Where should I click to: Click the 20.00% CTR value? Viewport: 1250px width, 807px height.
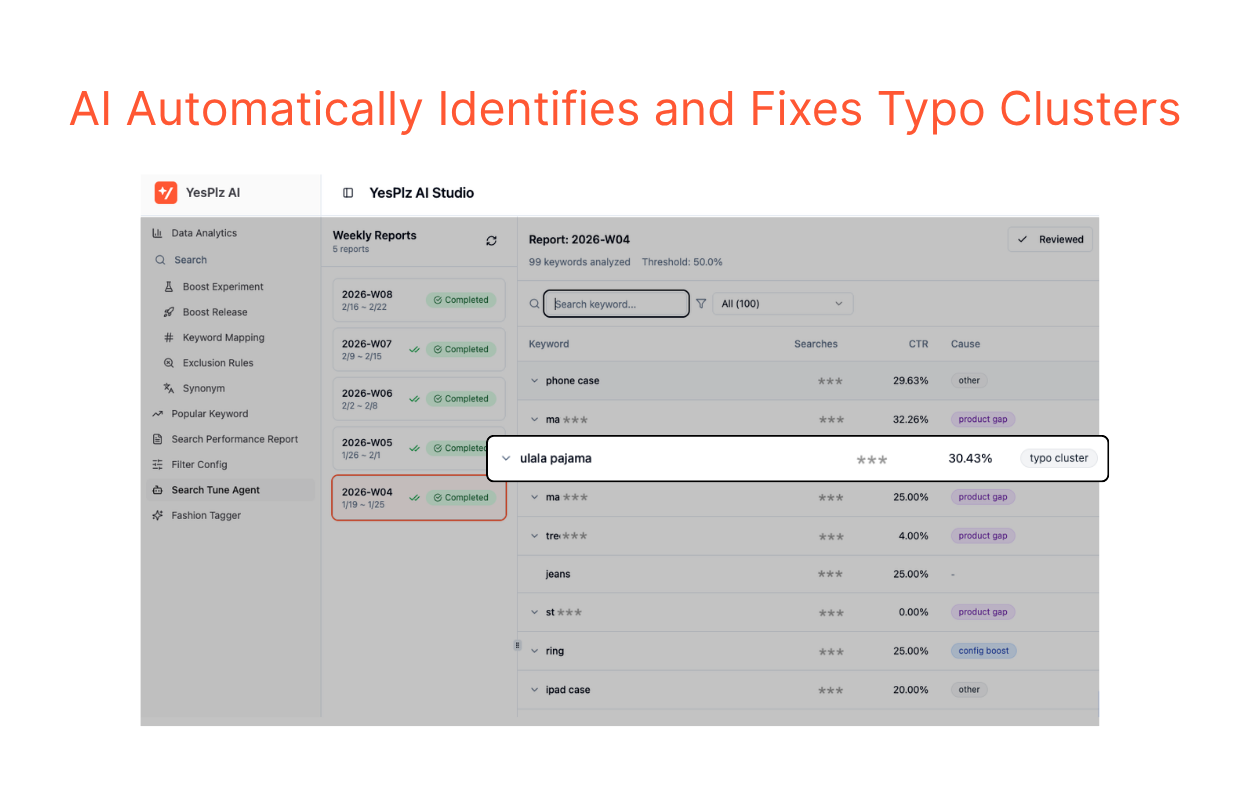coord(911,690)
